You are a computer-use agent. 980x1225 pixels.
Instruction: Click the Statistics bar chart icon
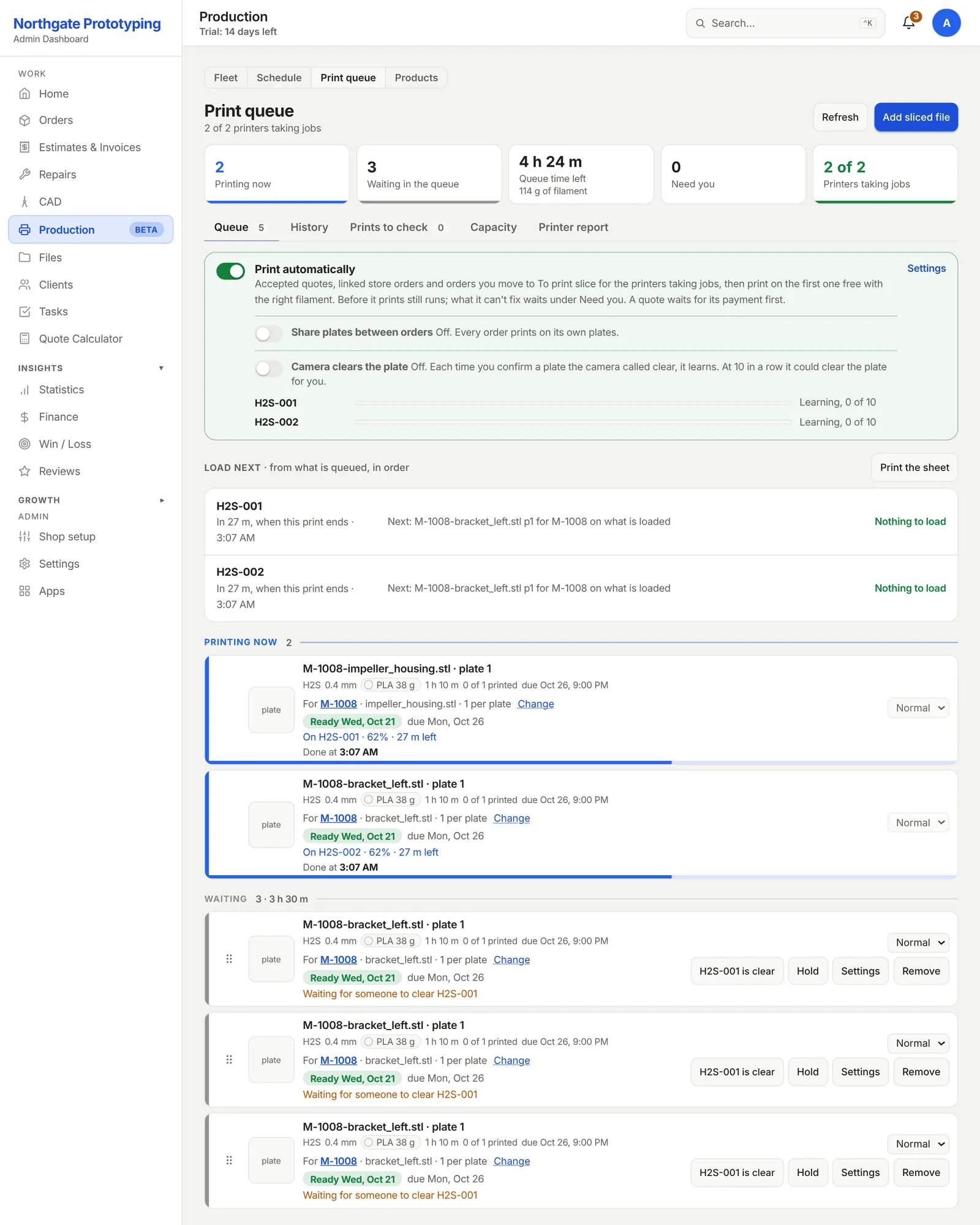coord(24,390)
